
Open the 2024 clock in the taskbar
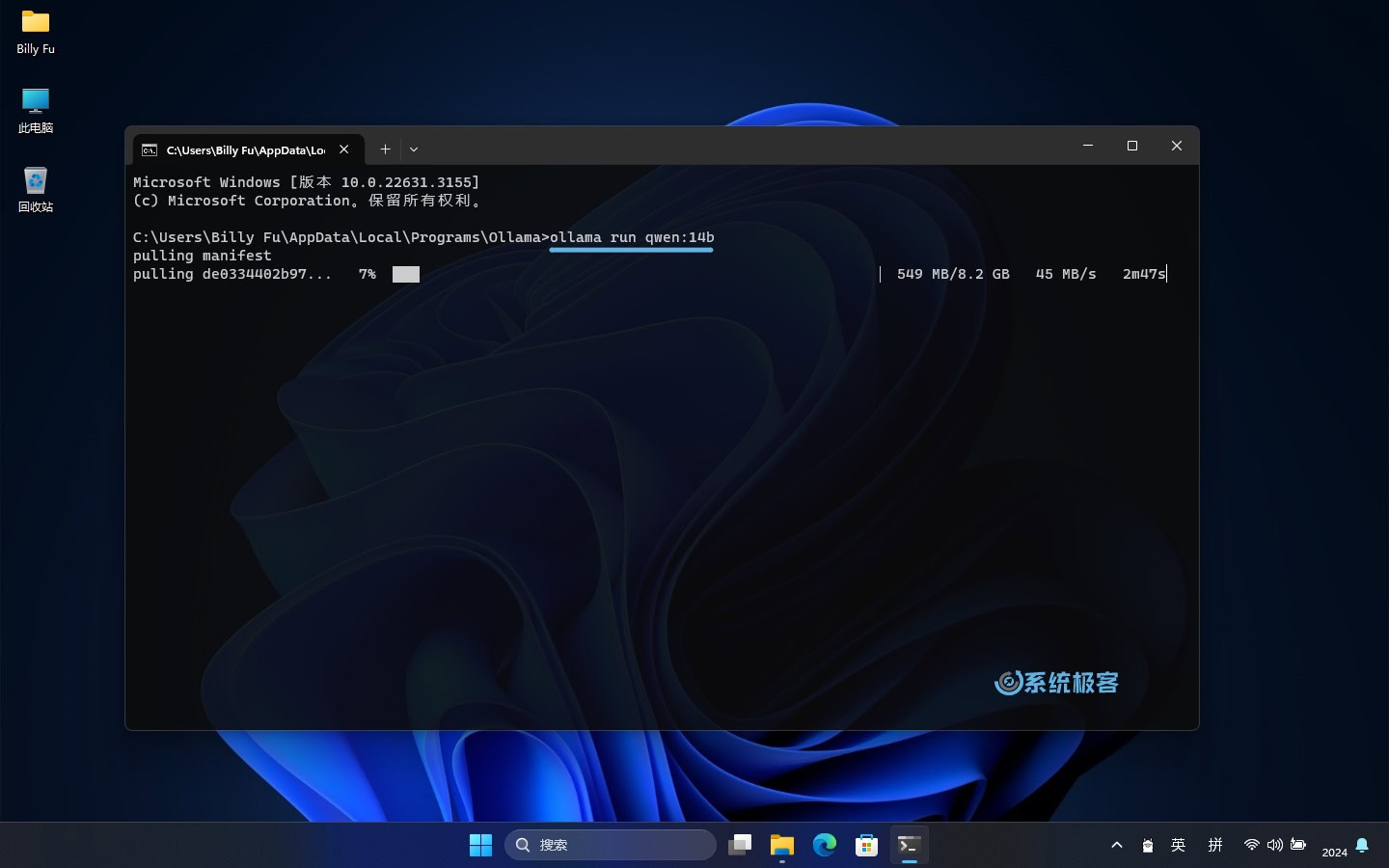click(x=1335, y=852)
